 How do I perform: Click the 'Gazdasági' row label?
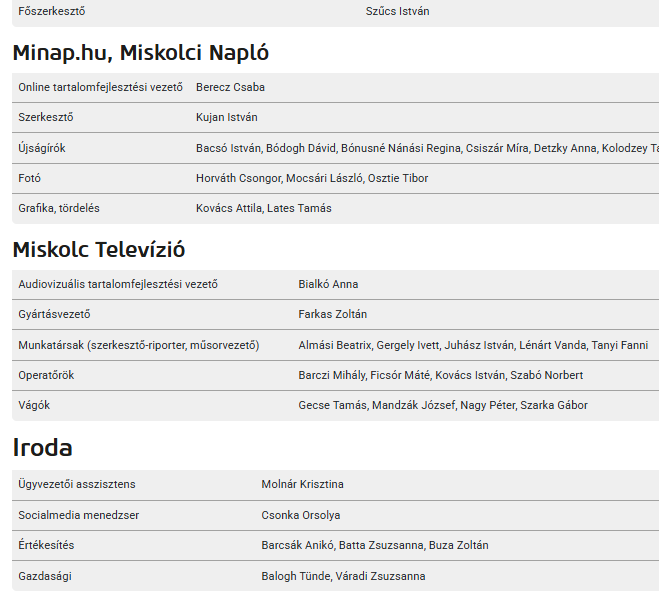(x=45, y=576)
